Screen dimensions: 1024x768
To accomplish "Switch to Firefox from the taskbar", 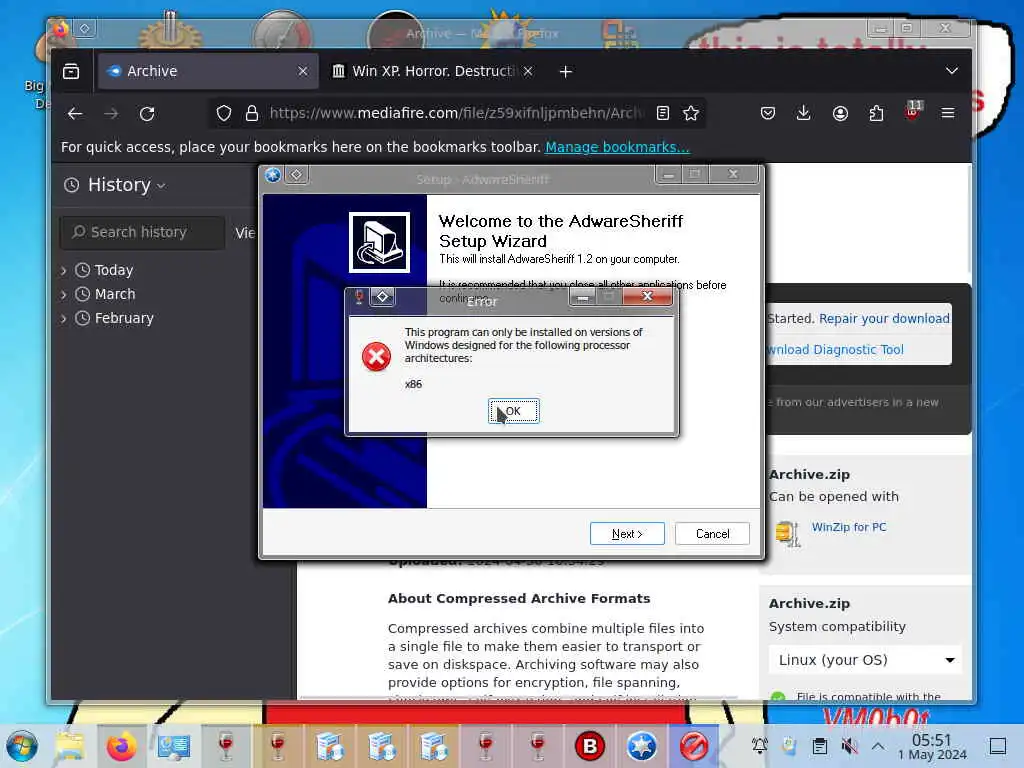I will click(x=121, y=746).
